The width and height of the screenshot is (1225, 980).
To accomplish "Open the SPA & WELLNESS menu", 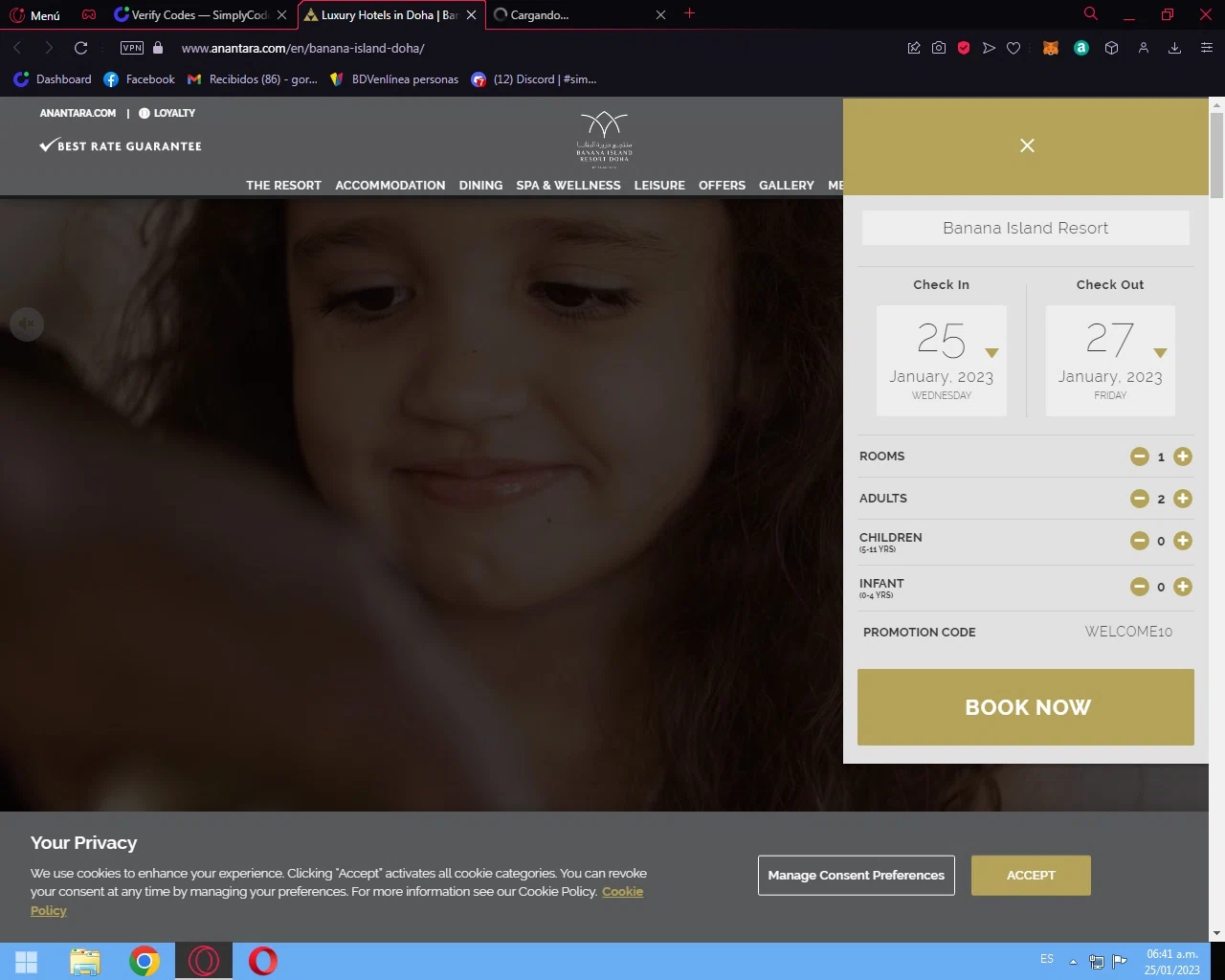I will click(x=568, y=186).
